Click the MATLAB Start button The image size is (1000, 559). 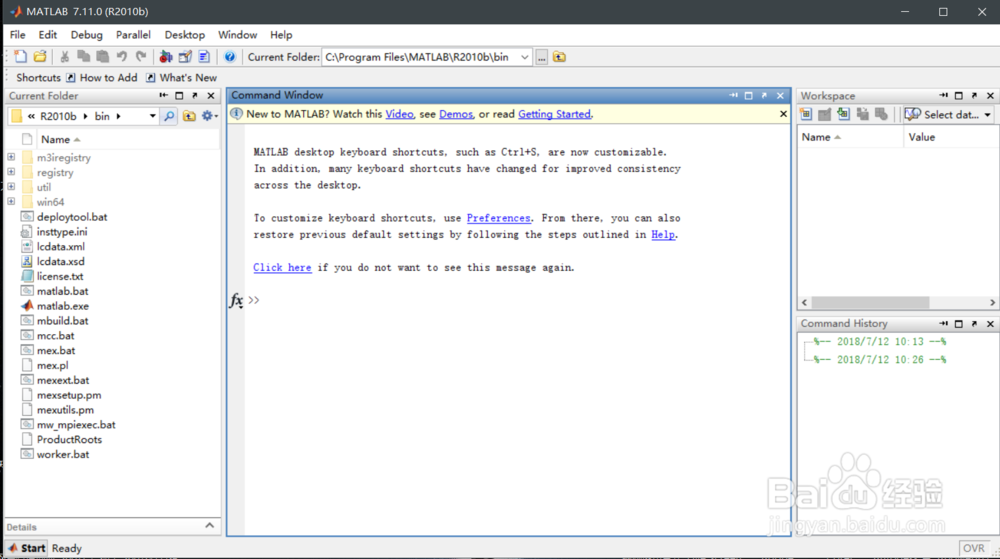pos(26,548)
